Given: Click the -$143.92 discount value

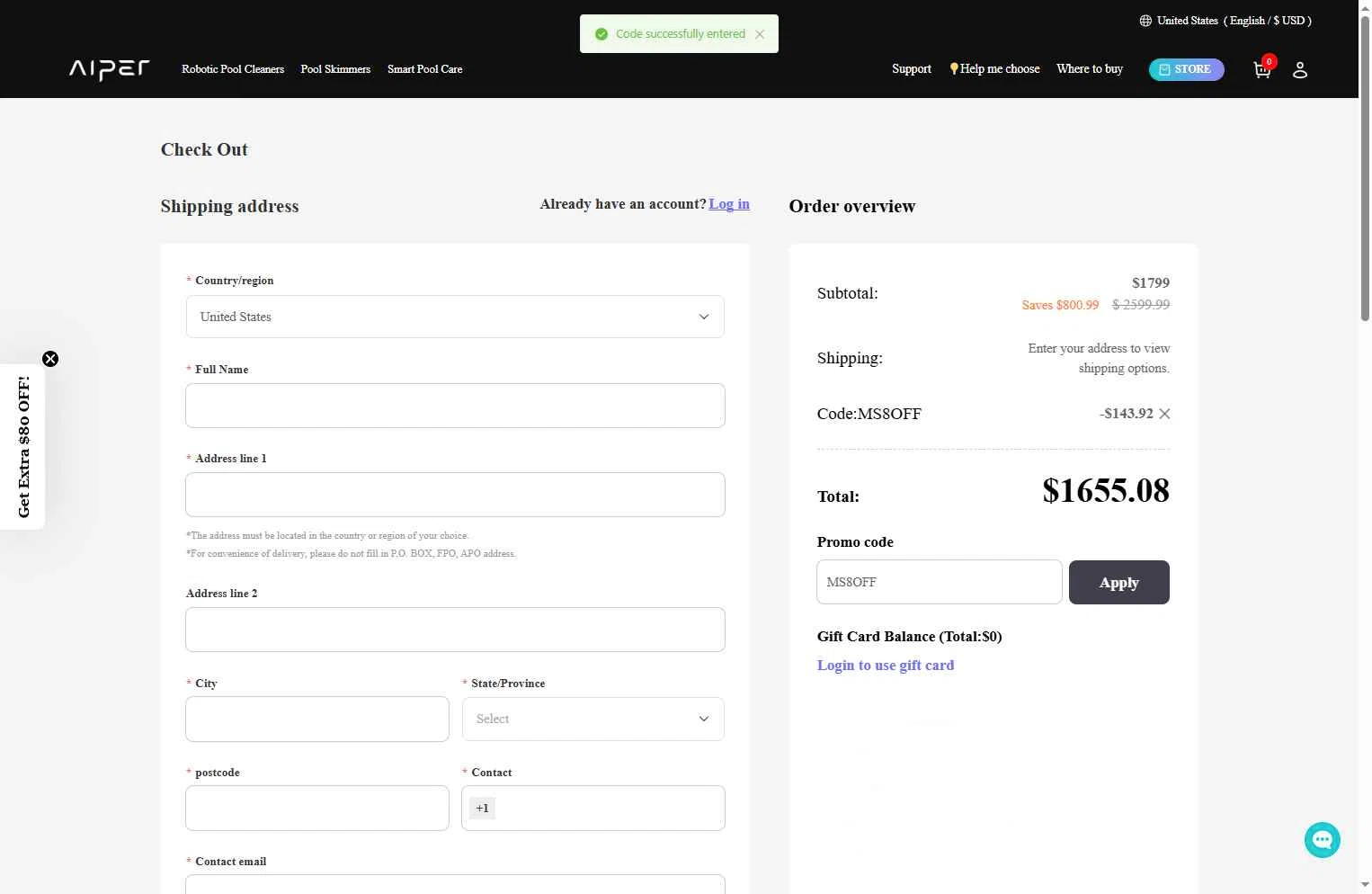Looking at the screenshot, I should (x=1127, y=414).
